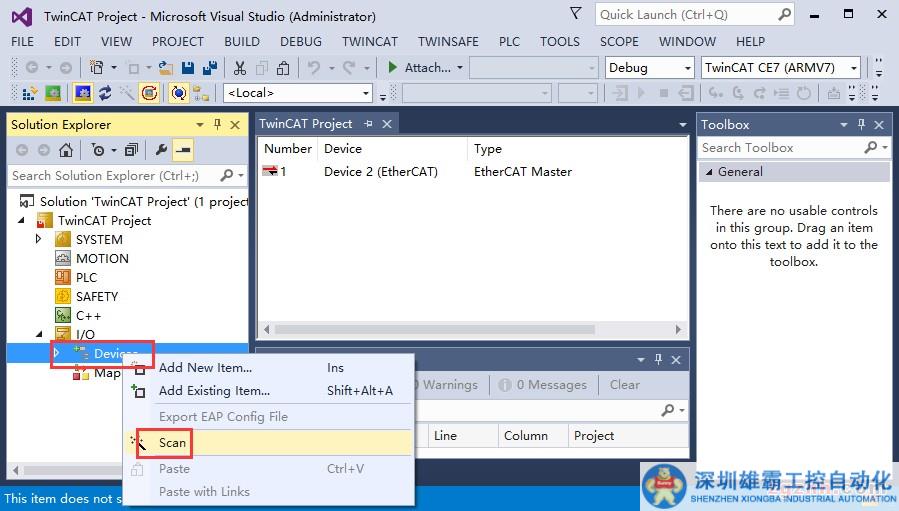This screenshot has width=899, height=511.
Task: Click the Cut scissors icon
Action: tap(240, 68)
